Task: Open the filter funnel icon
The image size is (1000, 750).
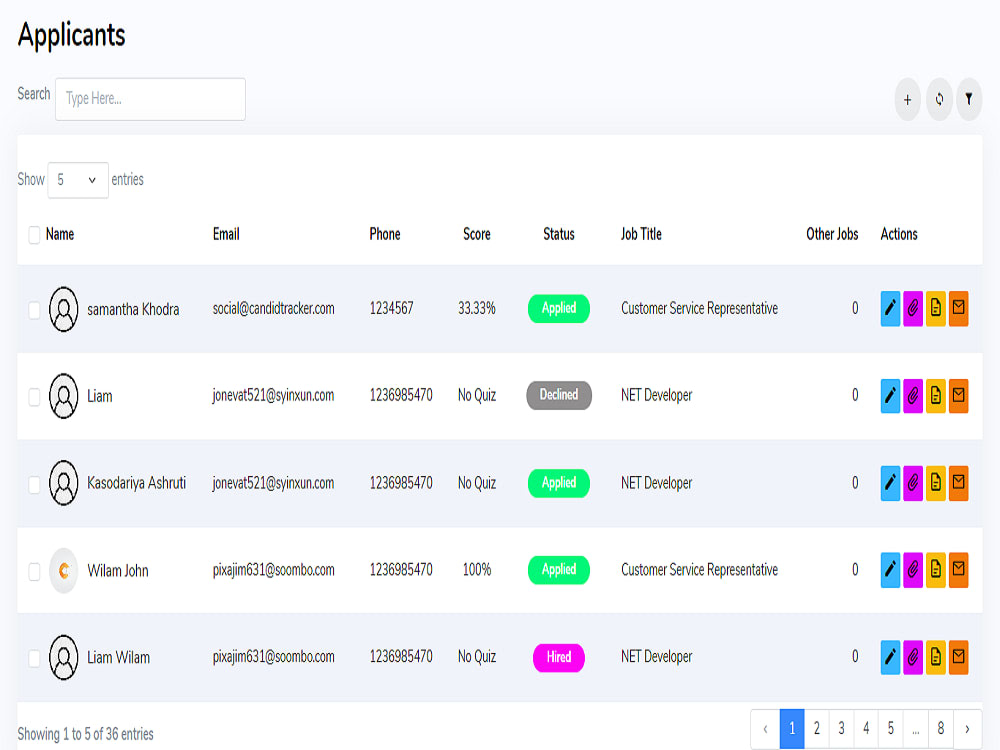Action: coord(968,99)
